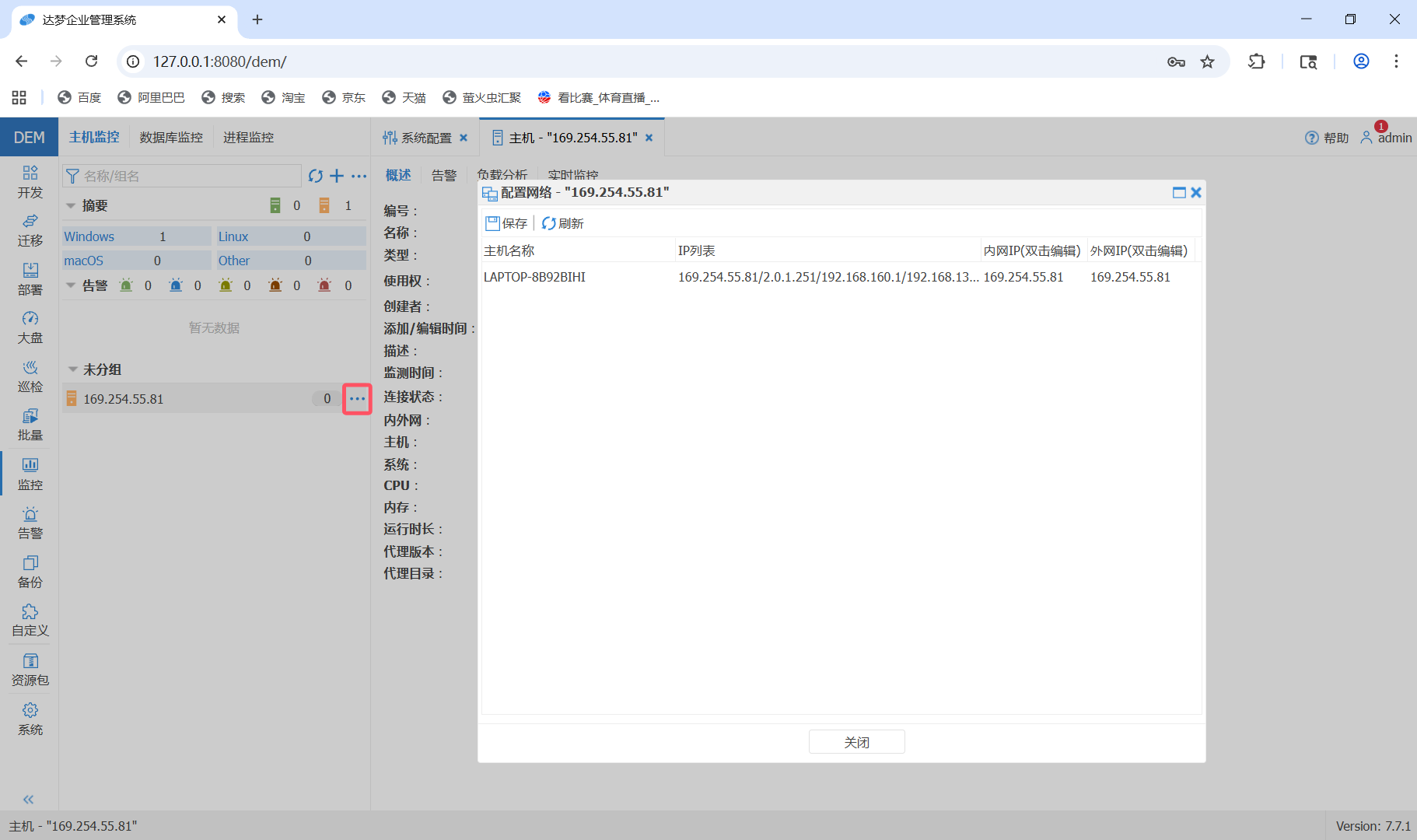Filter hosts by Other count
Screen dimensions: 1417x840
(290, 261)
